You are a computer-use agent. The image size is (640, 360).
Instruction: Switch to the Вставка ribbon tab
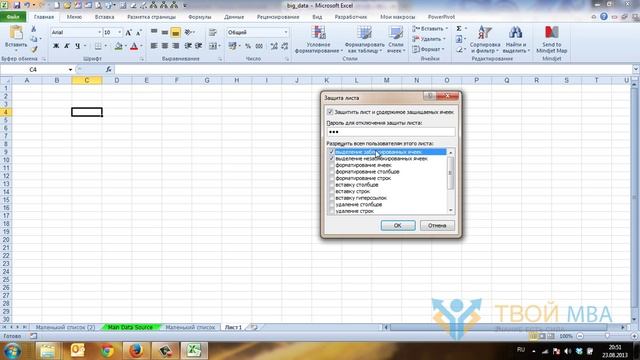click(x=104, y=17)
